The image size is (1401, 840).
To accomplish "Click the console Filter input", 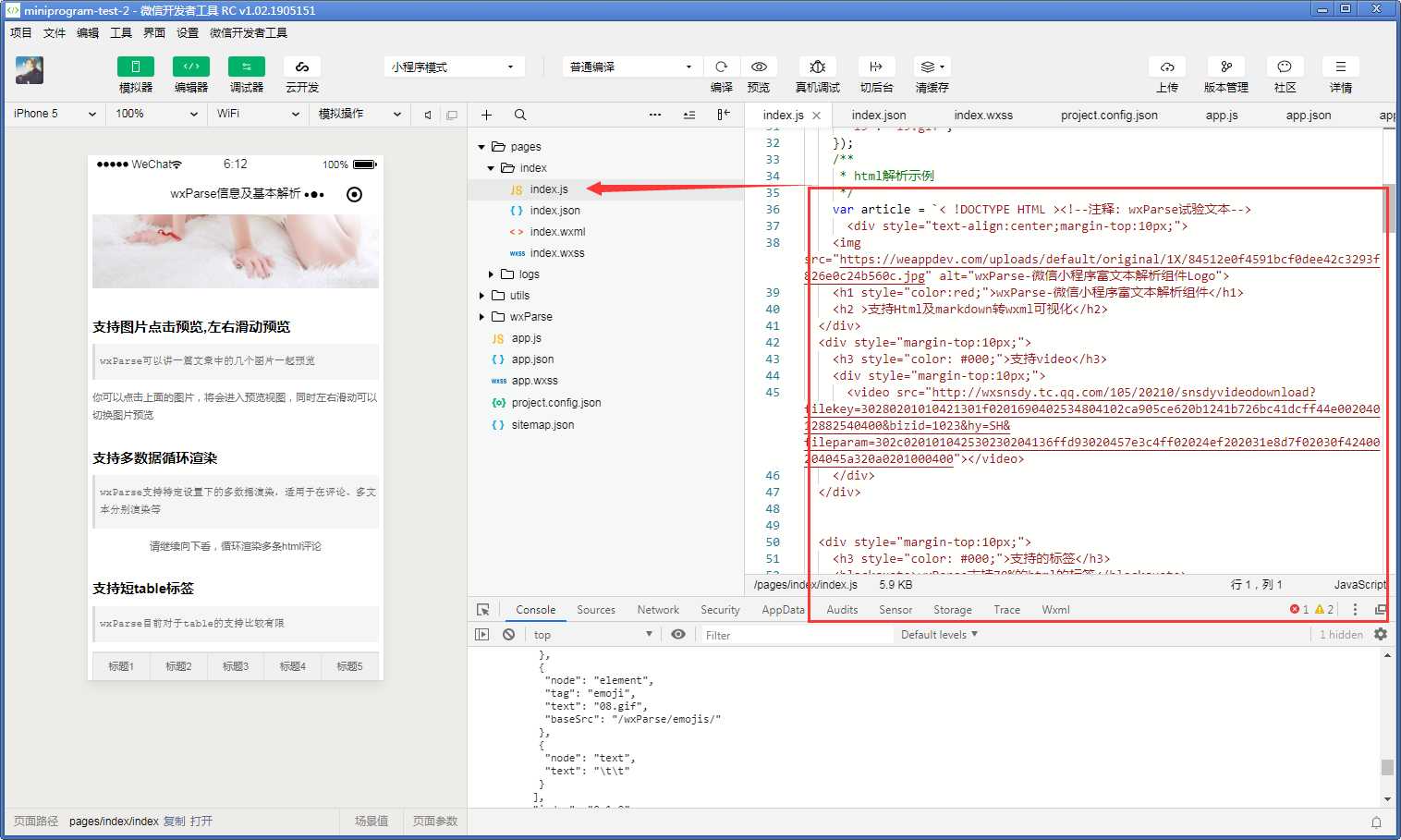I will pos(796,635).
